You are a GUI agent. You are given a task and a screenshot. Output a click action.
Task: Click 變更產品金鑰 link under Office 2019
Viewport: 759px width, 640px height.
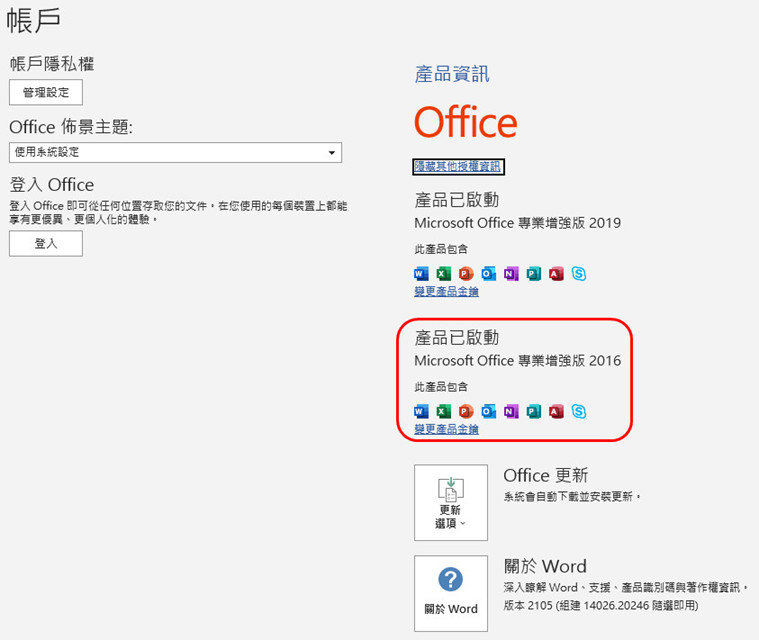click(x=446, y=291)
